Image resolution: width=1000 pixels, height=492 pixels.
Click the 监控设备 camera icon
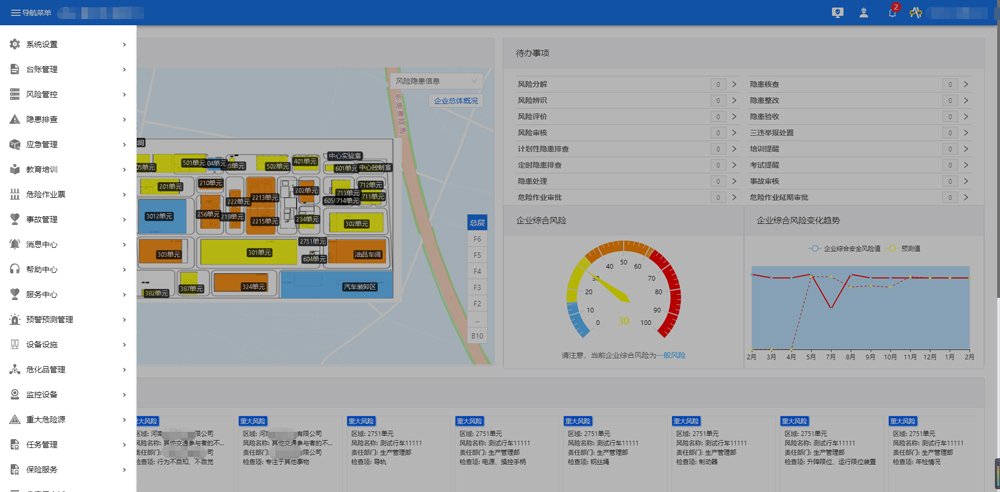(15, 395)
